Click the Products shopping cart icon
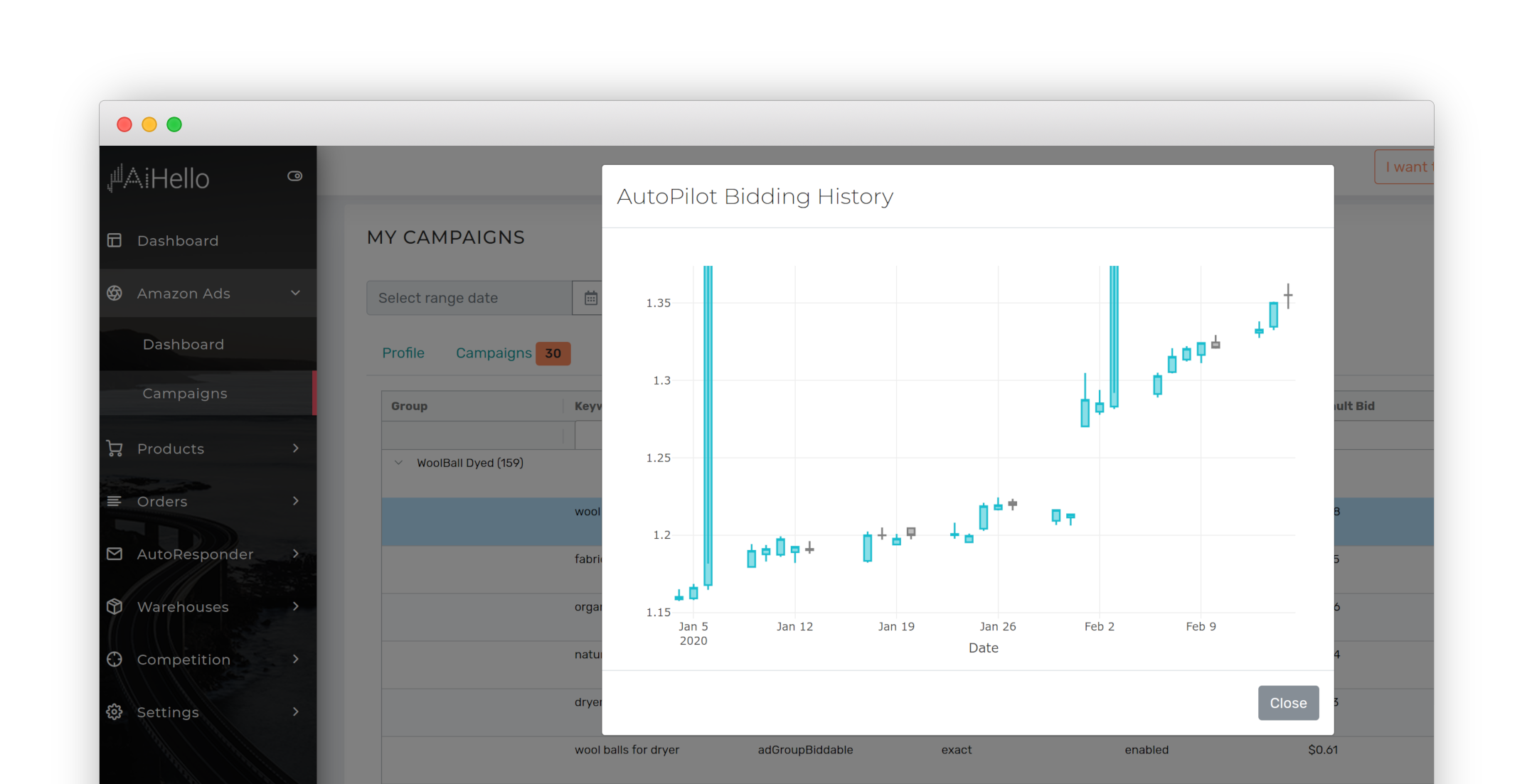Image resolution: width=1532 pixels, height=784 pixels. [x=115, y=449]
